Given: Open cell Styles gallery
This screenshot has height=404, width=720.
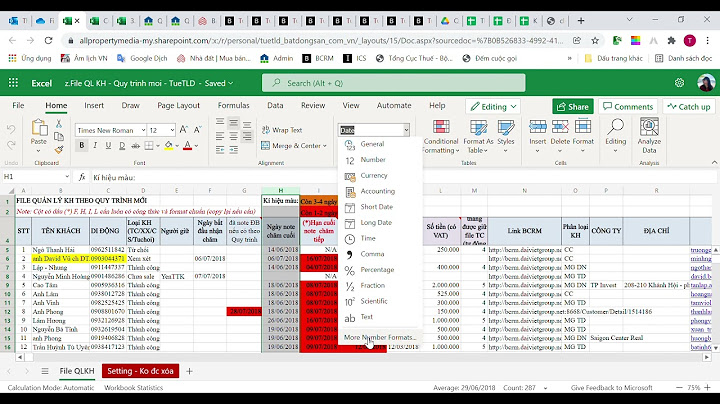Looking at the screenshot, I should (x=506, y=136).
